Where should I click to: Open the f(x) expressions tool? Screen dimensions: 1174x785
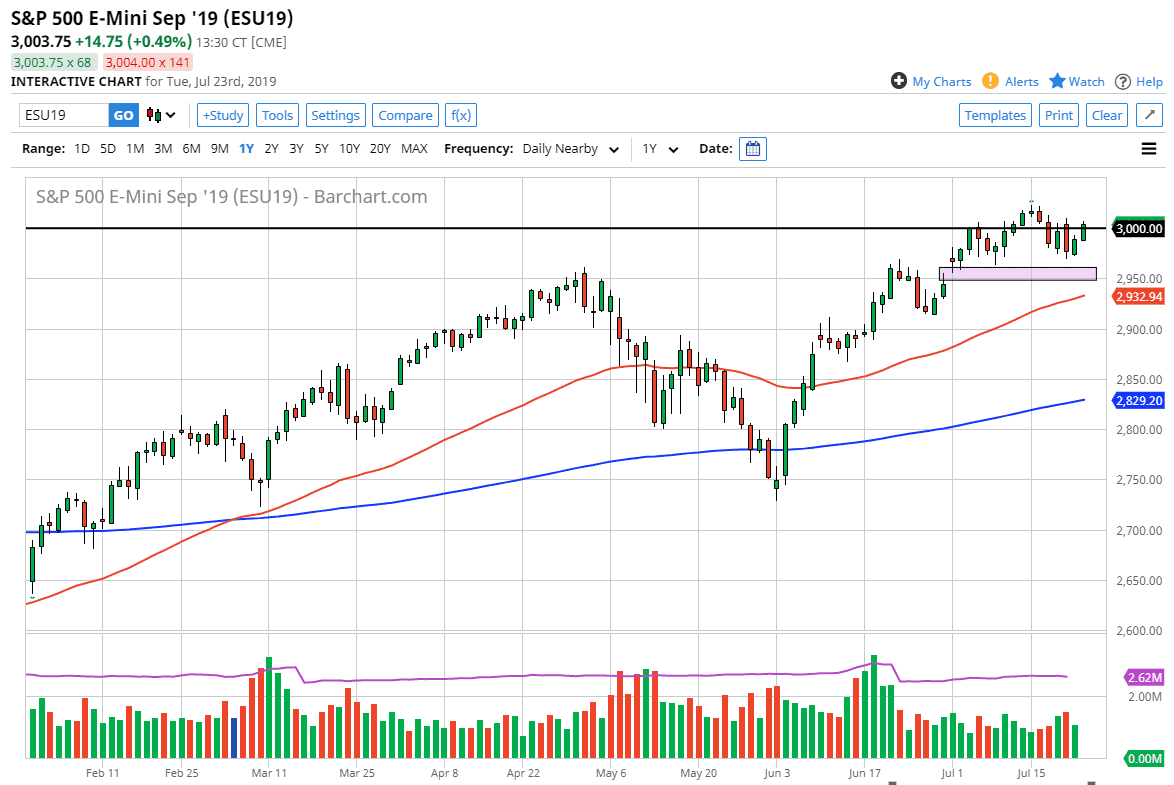pyautogui.click(x=461, y=115)
